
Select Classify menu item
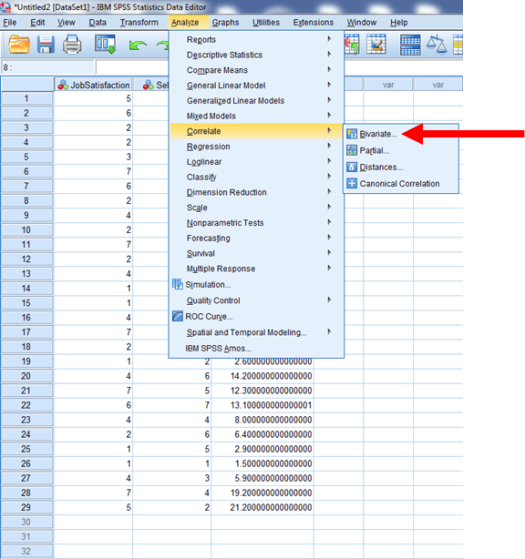(256, 177)
